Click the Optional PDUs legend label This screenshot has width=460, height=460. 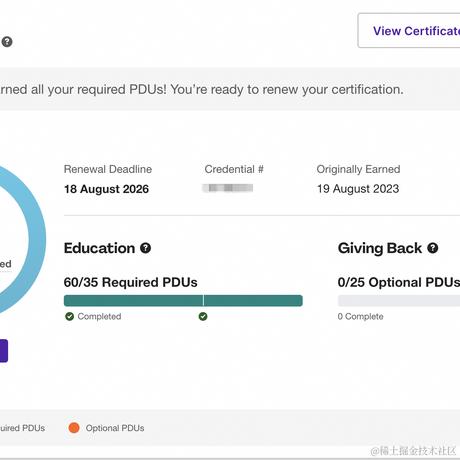click(x=115, y=428)
